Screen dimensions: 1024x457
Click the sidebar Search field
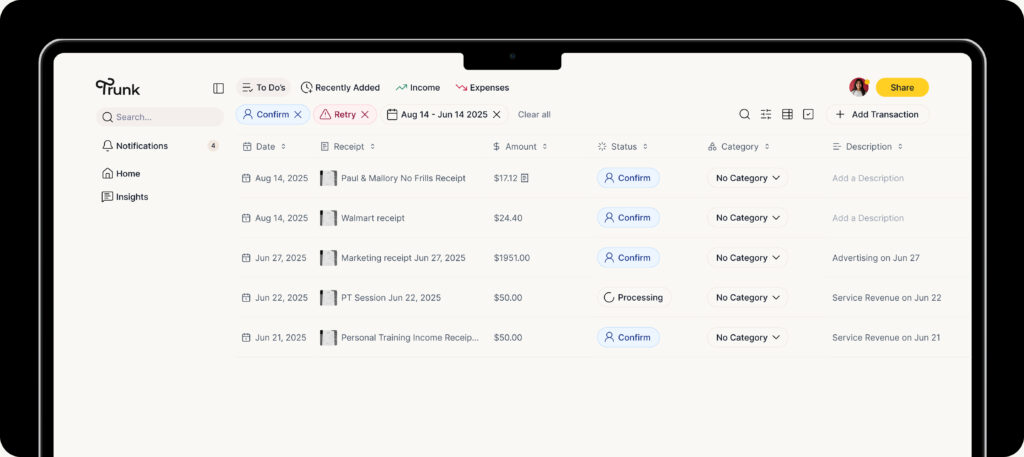(x=160, y=117)
